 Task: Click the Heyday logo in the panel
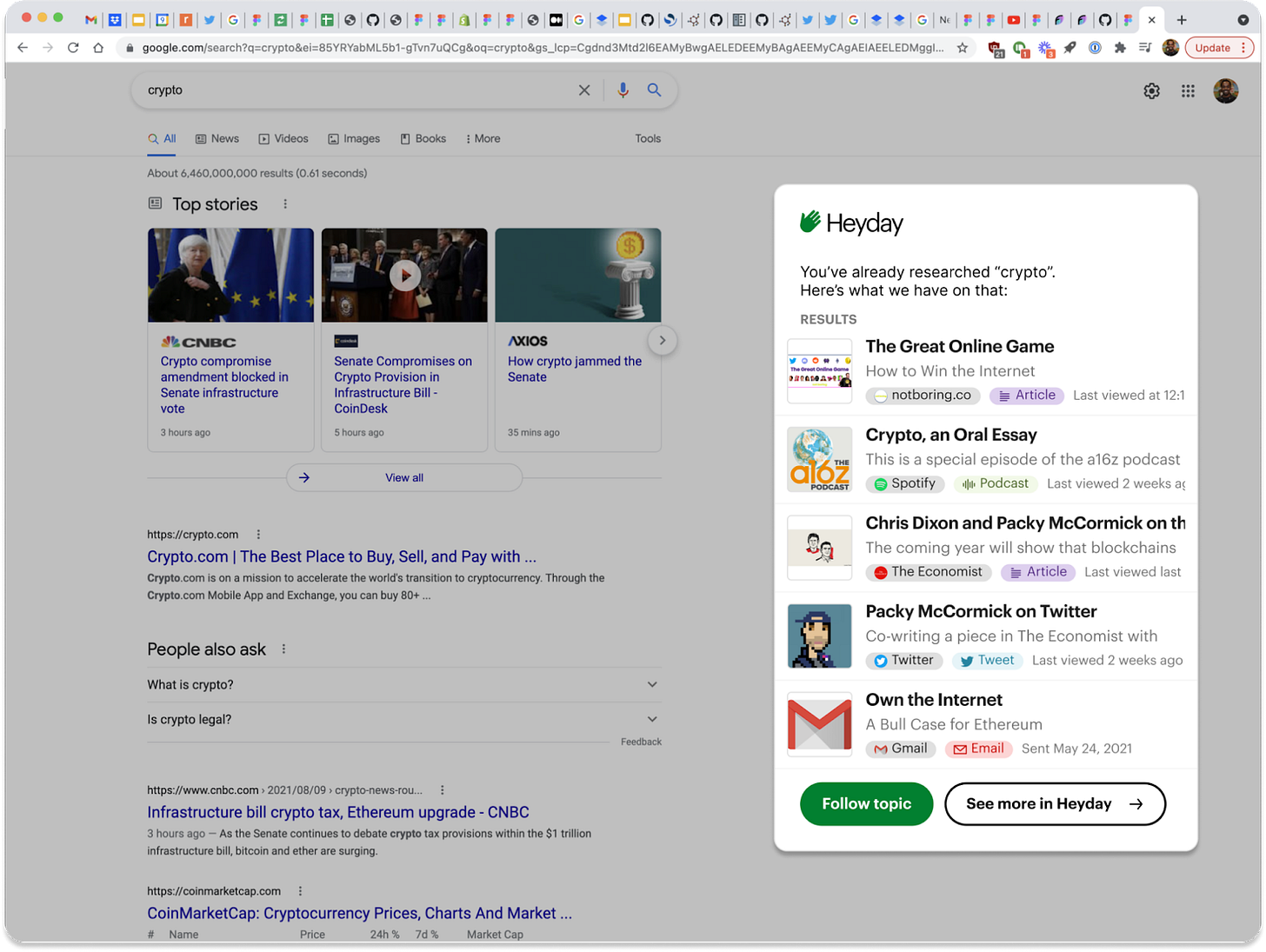[x=851, y=223]
